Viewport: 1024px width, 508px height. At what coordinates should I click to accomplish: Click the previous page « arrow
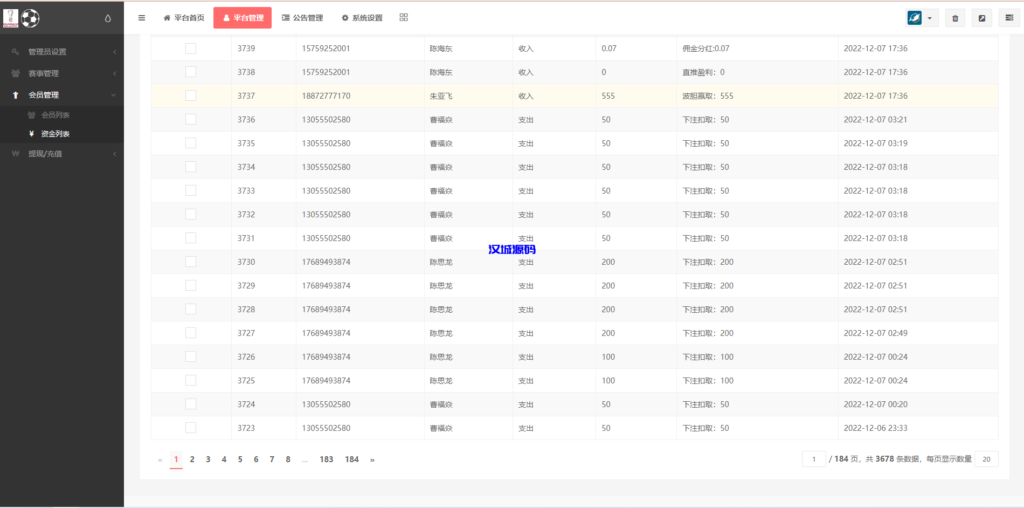(160, 460)
